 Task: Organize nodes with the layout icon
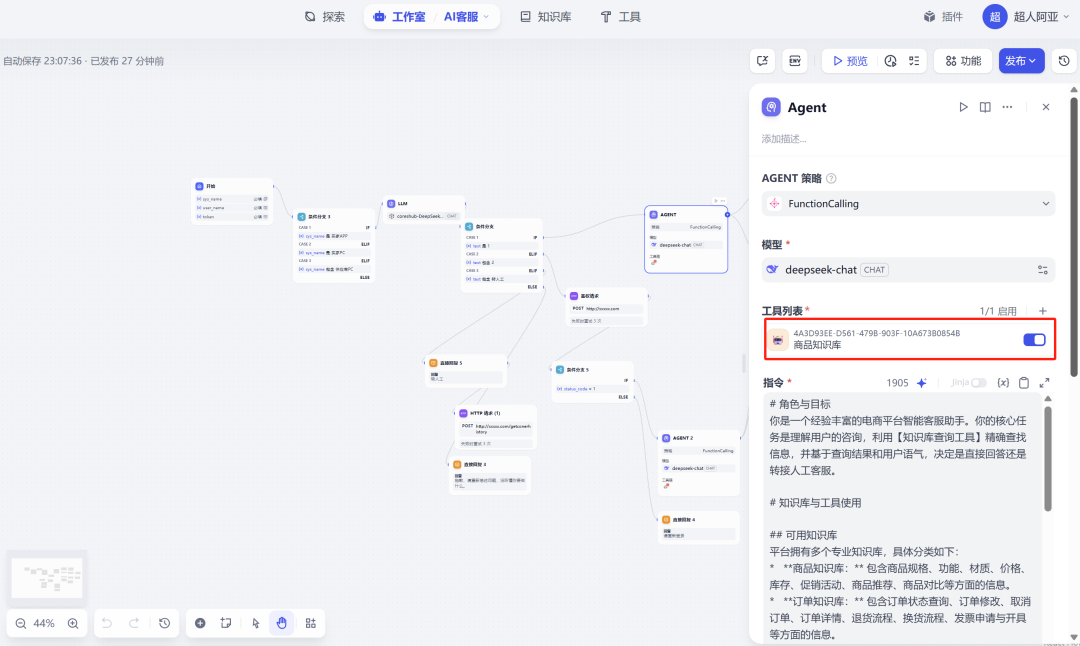tap(311, 623)
